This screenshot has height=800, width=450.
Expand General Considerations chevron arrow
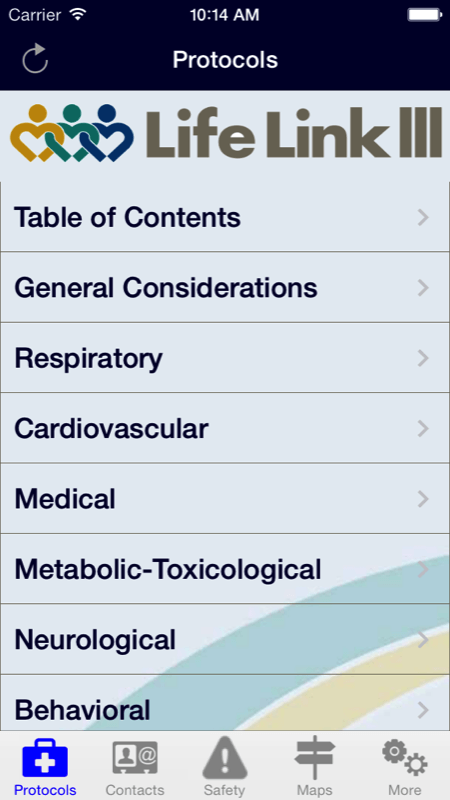tap(423, 288)
